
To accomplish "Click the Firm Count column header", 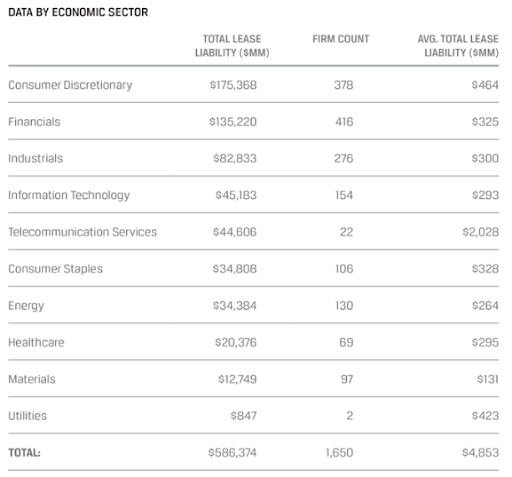I will [341, 39].
